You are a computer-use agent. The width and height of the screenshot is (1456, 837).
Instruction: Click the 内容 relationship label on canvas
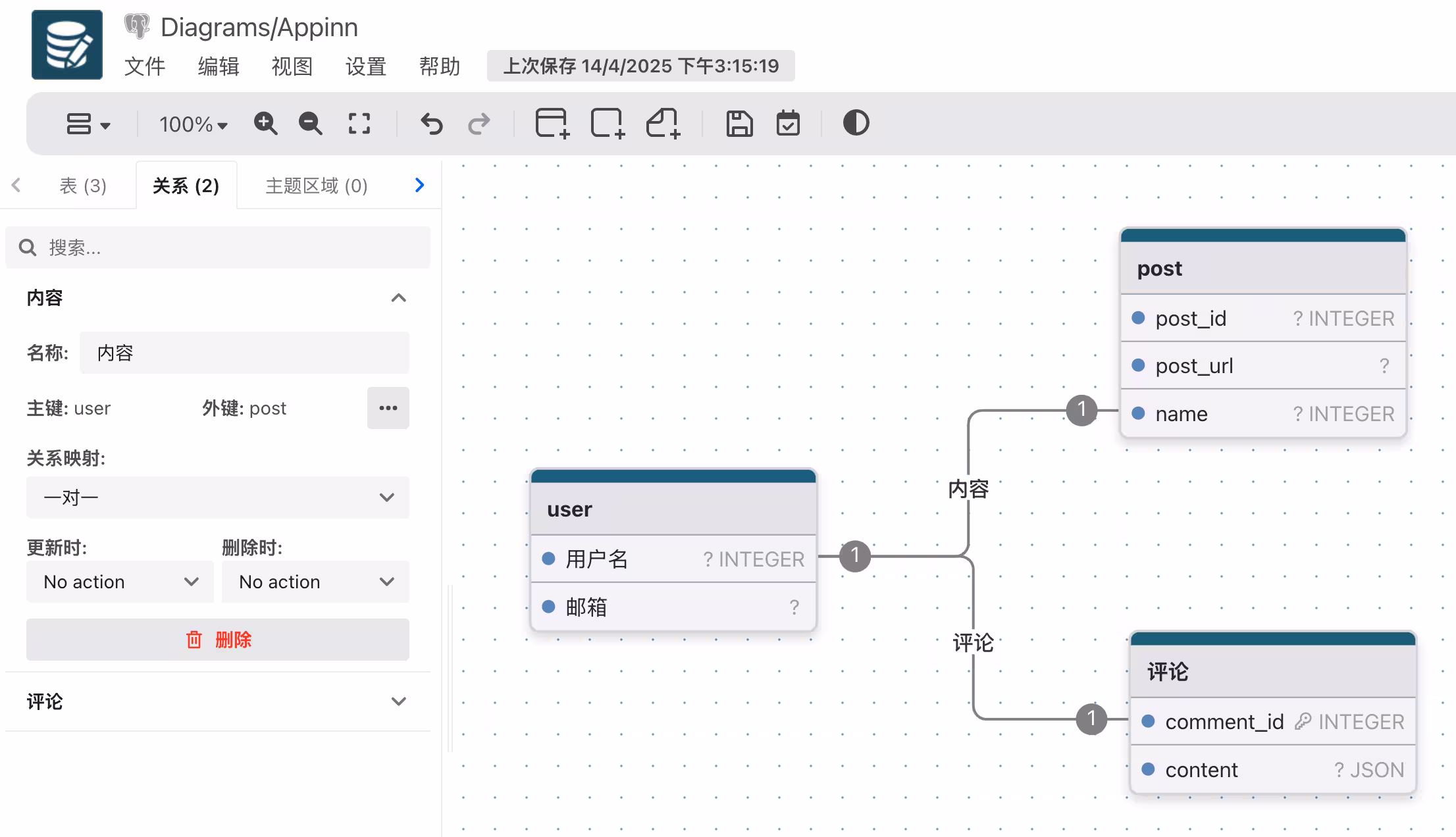968,489
